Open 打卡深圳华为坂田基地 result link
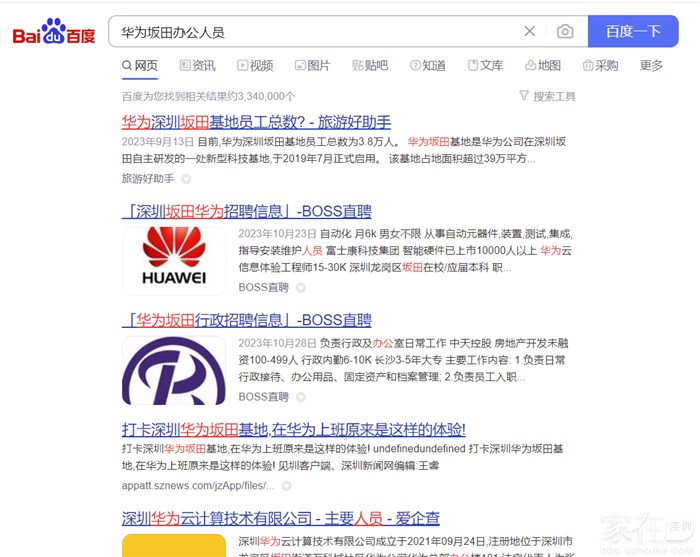700x557 pixels. click(293, 430)
